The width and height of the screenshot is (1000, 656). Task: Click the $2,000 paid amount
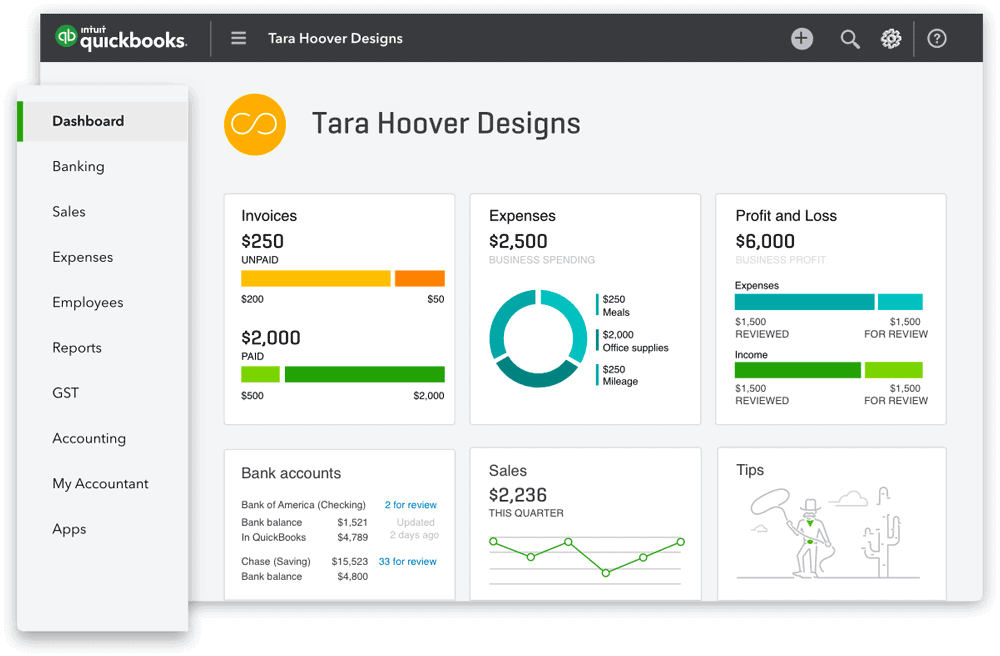(x=270, y=338)
